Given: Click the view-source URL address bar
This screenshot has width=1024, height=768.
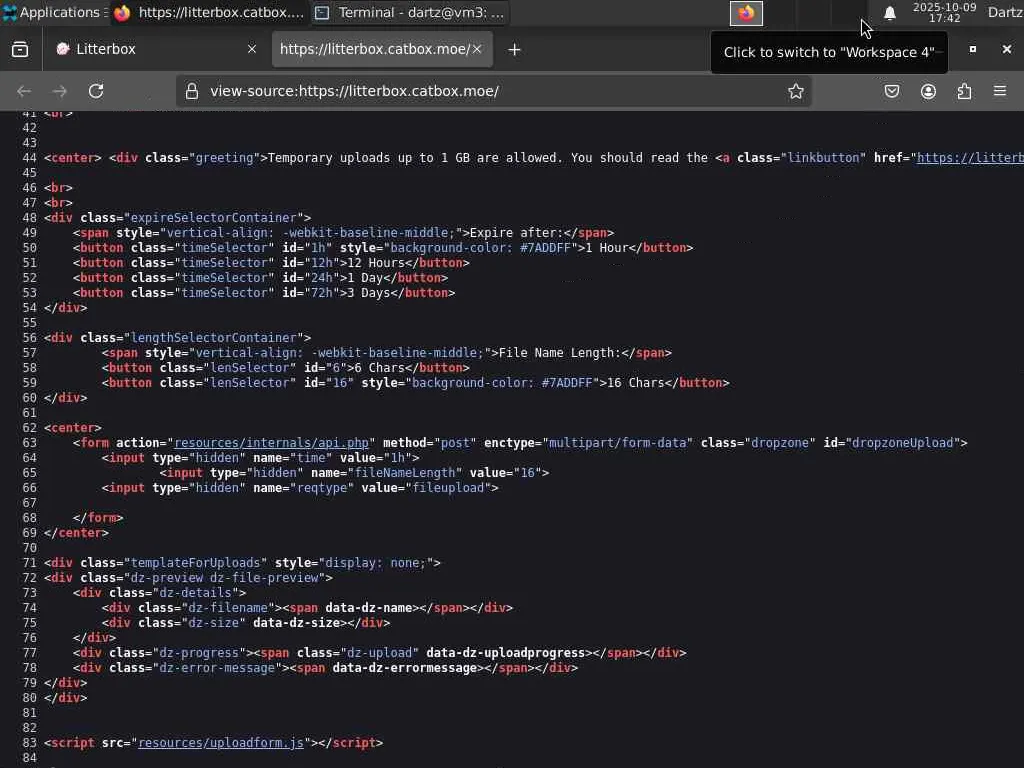Looking at the screenshot, I should [x=494, y=91].
